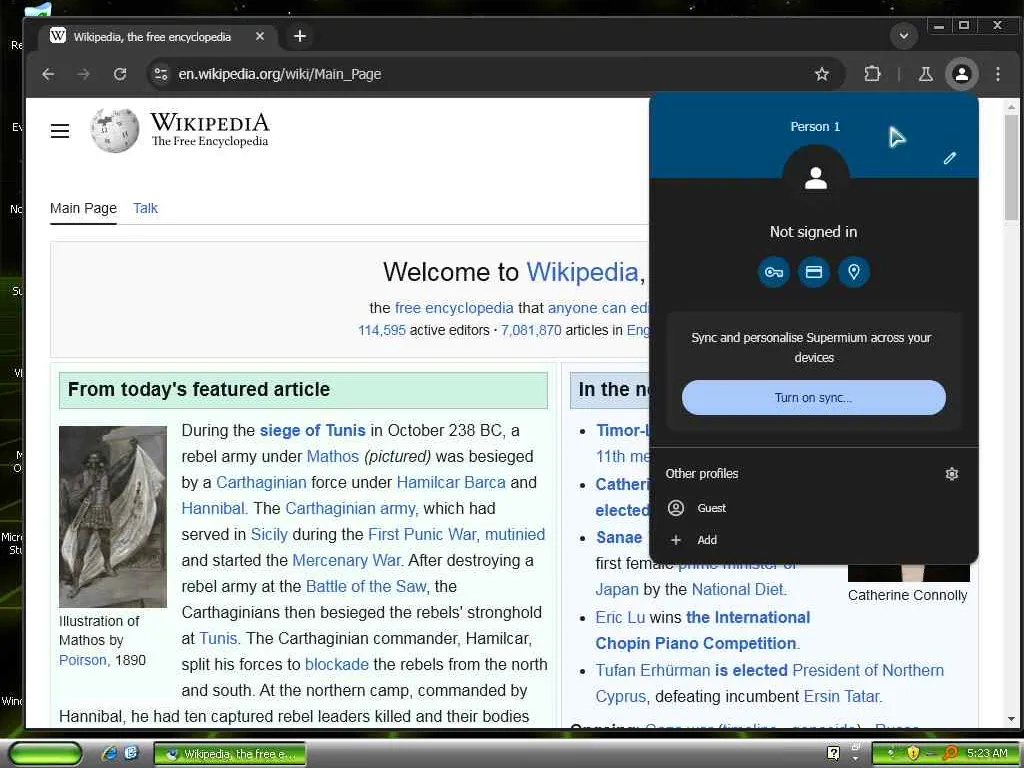Open the Ersin Tatar link

(842, 697)
